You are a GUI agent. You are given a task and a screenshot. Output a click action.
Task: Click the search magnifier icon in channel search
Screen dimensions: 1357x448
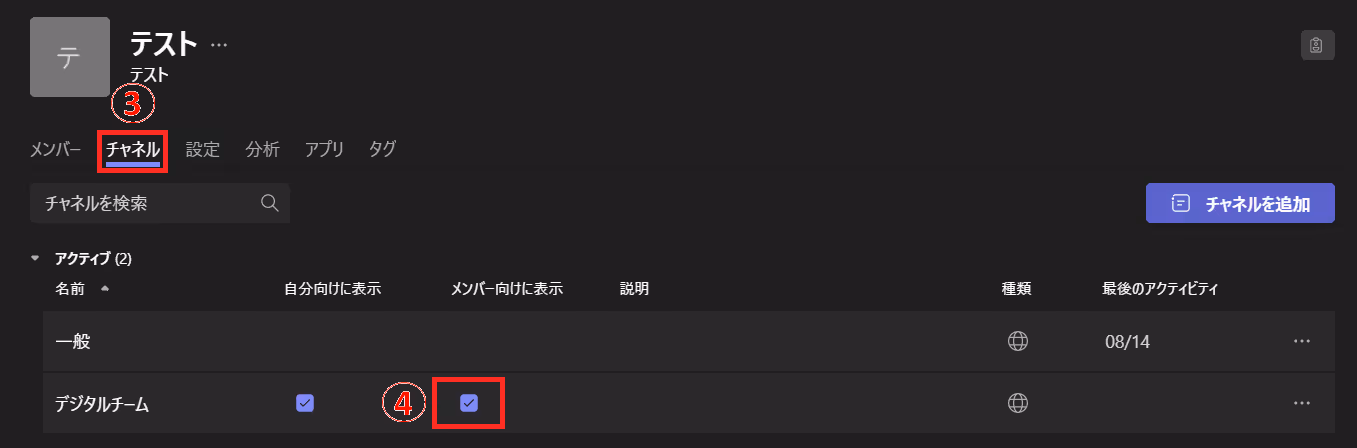(x=269, y=203)
